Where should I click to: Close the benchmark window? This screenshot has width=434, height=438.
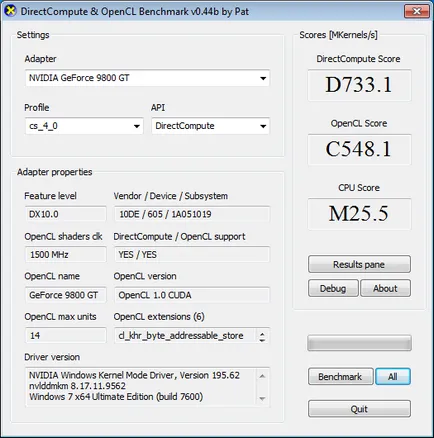coord(416,11)
